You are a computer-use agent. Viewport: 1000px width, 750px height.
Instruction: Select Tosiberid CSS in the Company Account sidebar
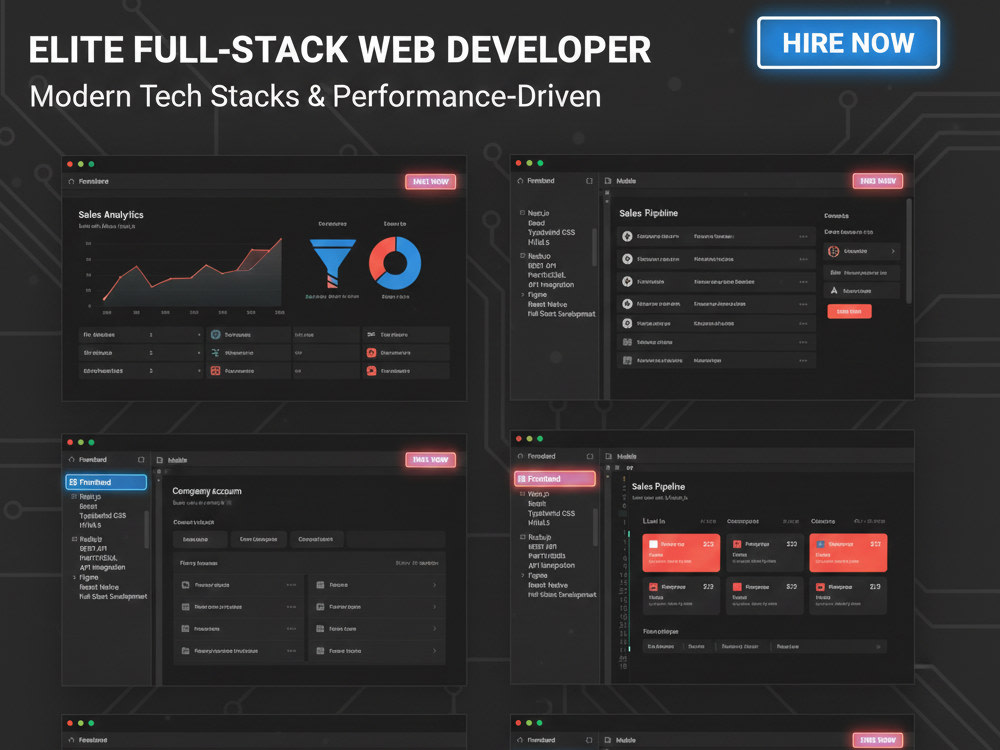pos(103,515)
